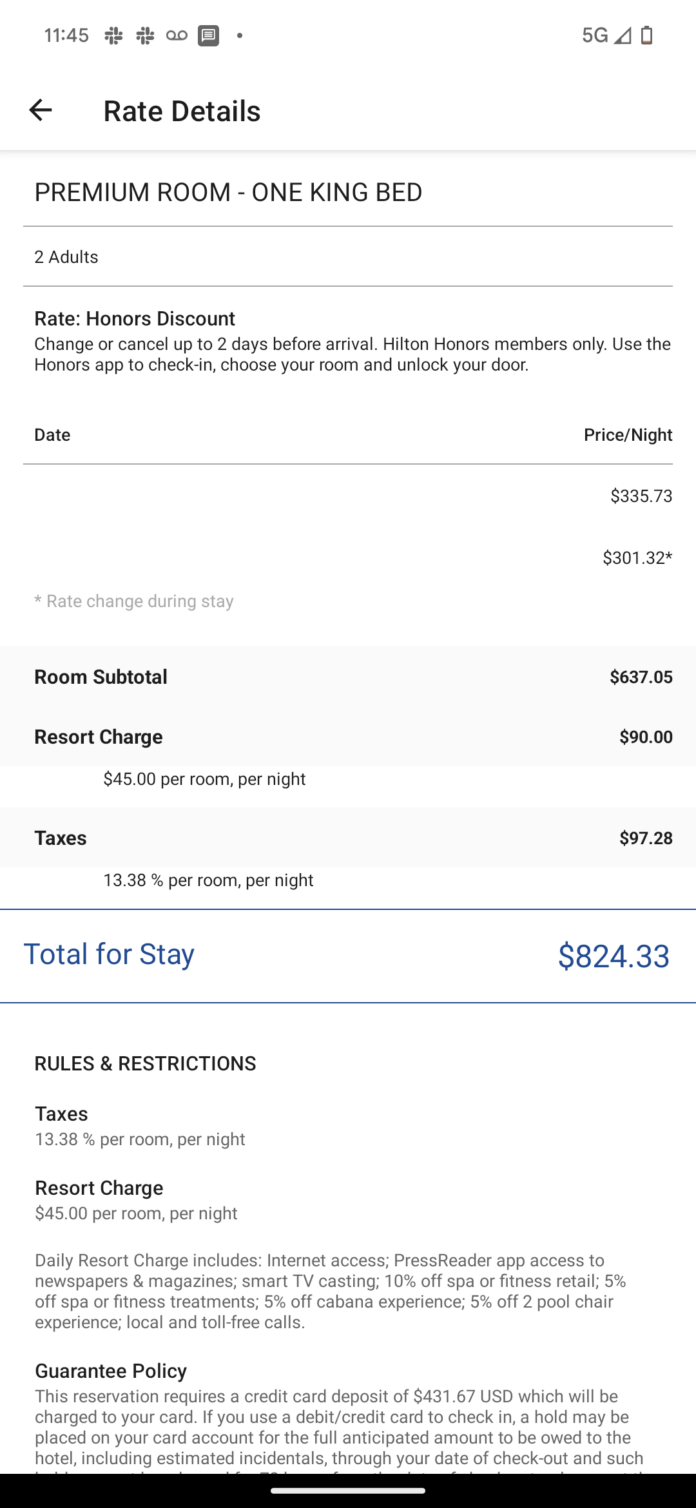Open the second Slack notification icon
The width and height of the screenshot is (696, 1508).
point(143,35)
